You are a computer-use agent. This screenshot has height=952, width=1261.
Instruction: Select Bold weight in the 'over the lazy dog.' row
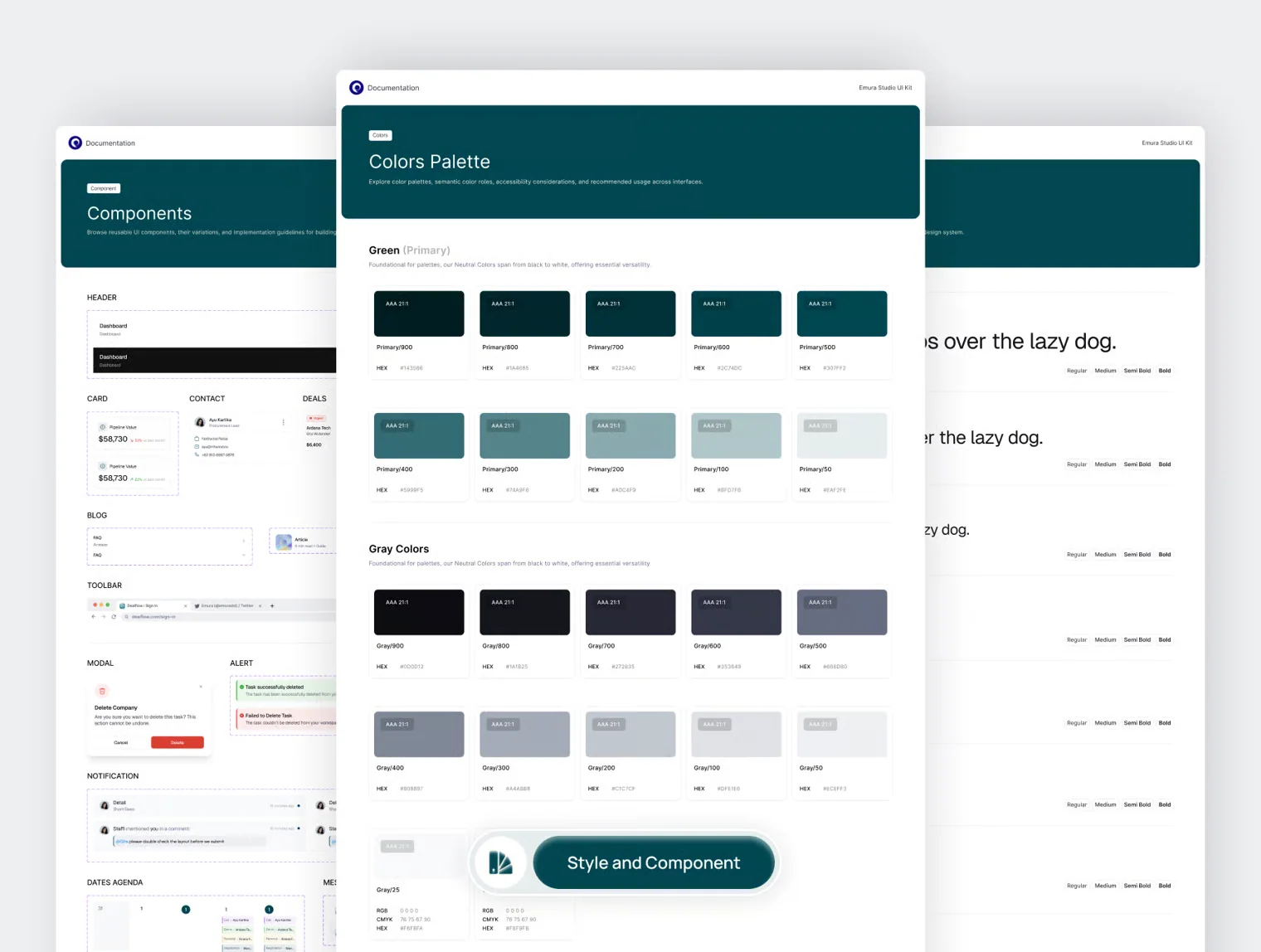1165,371
